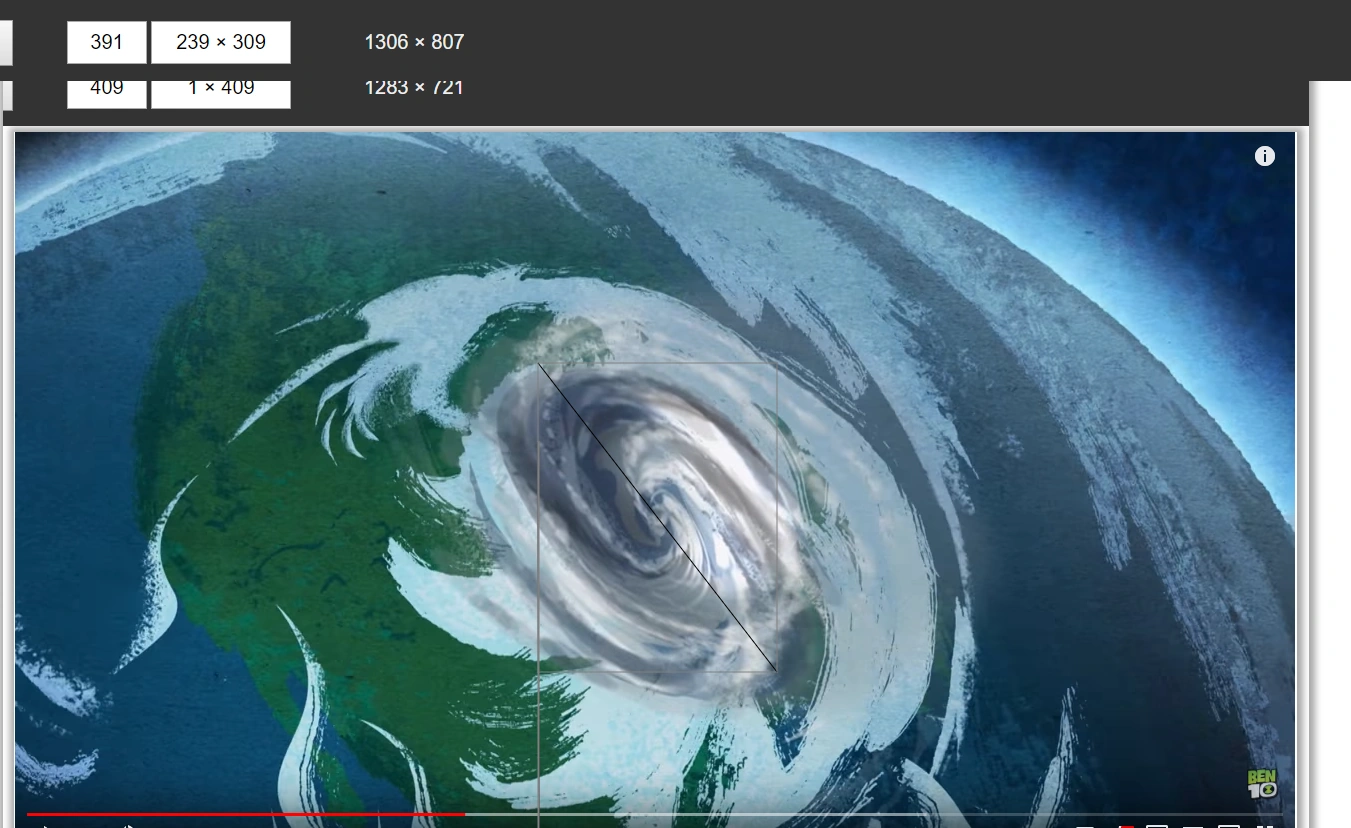Click the 1283 × 721 size readout
Image resolution: width=1351 pixels, height=828 pixels.
414,89
